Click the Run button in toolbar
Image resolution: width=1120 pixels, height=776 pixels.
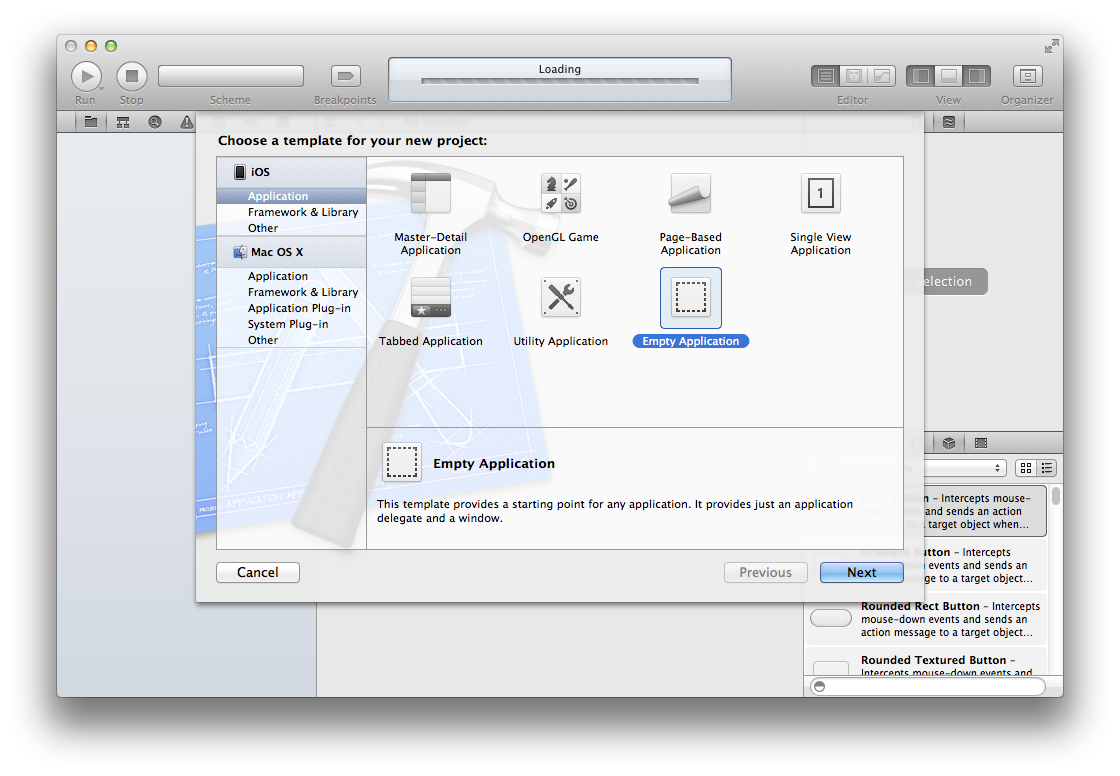pos(86,76)
